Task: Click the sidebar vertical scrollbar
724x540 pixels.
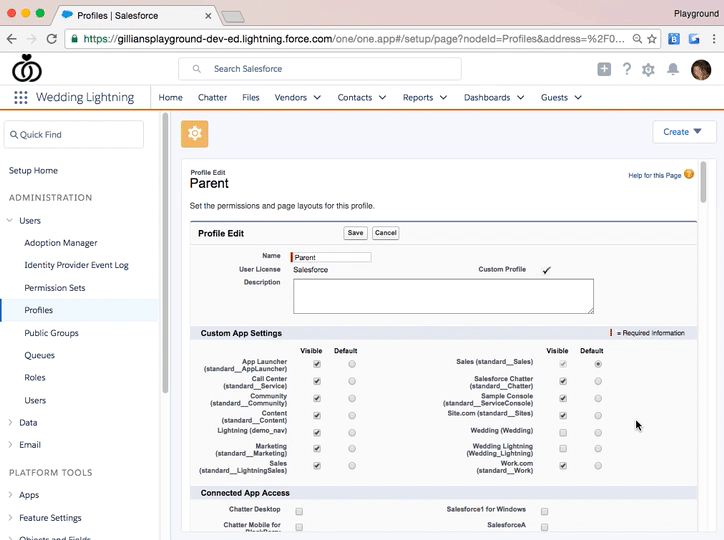Action: (x=165, y=253)
